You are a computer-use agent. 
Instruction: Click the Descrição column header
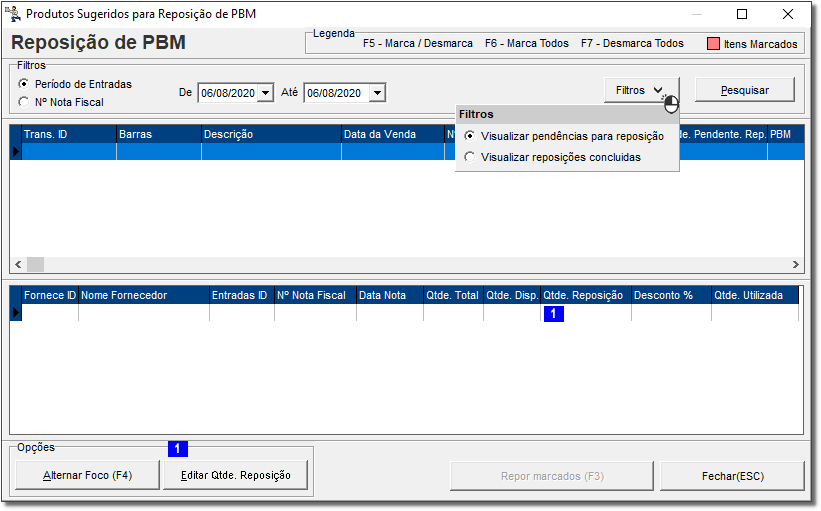pos(272,134)
